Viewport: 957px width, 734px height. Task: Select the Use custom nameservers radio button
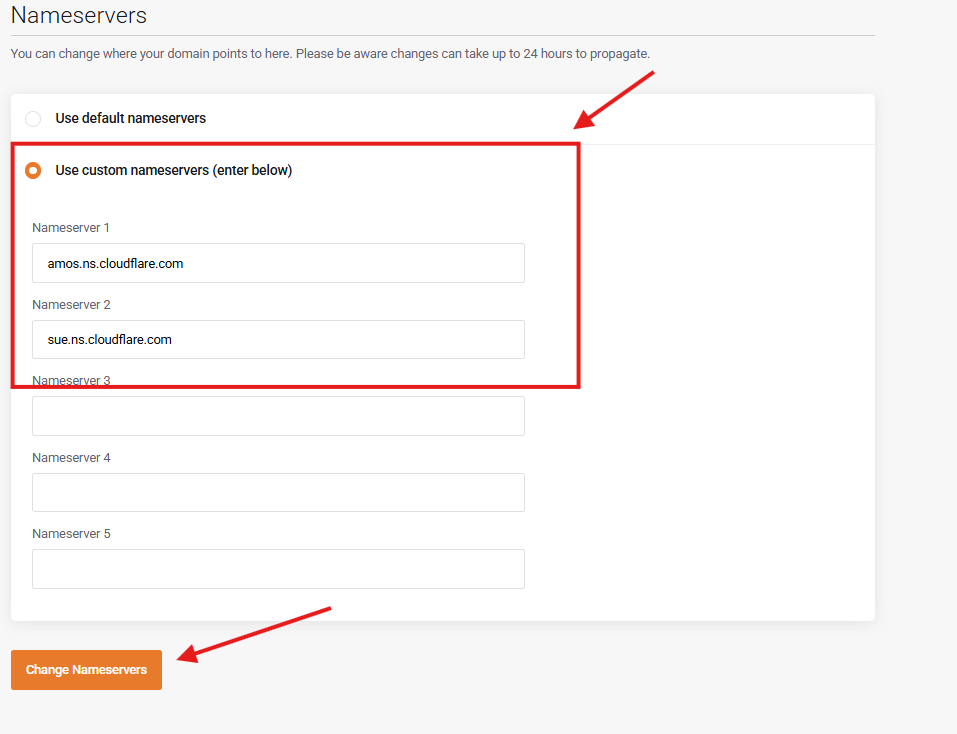[x=33, y=171]
